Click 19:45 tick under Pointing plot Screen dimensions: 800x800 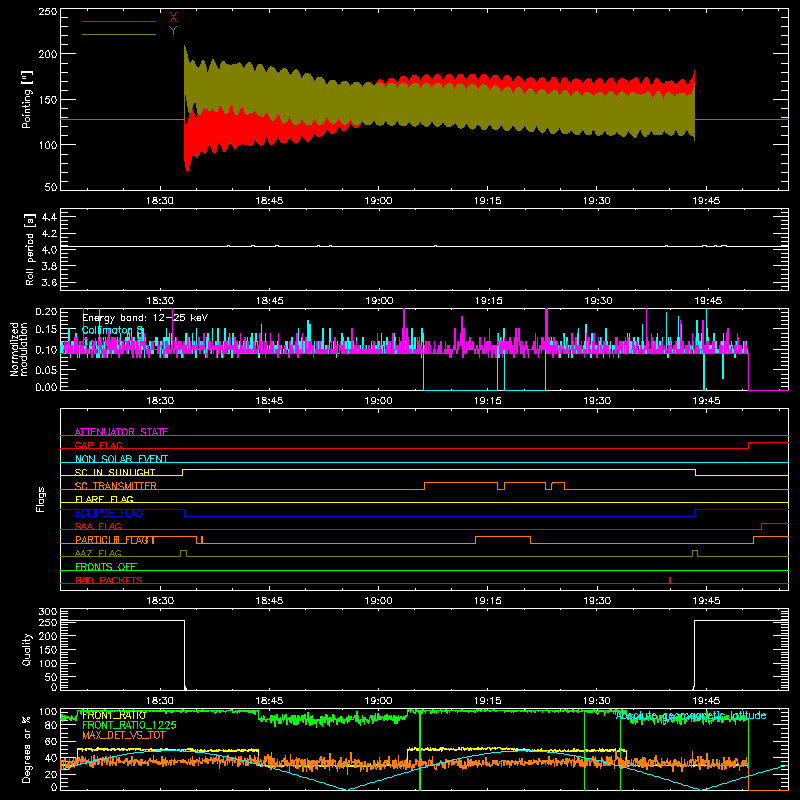click(x=706, y=201)
